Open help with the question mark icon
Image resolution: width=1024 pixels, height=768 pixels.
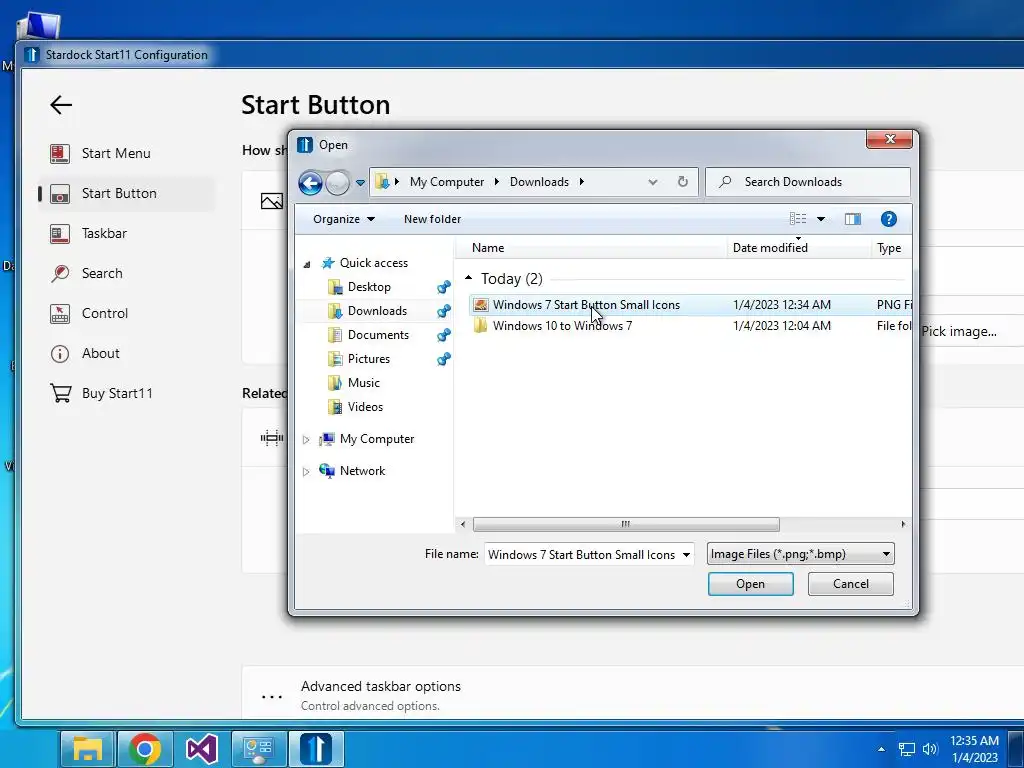(x=888, y=219)
